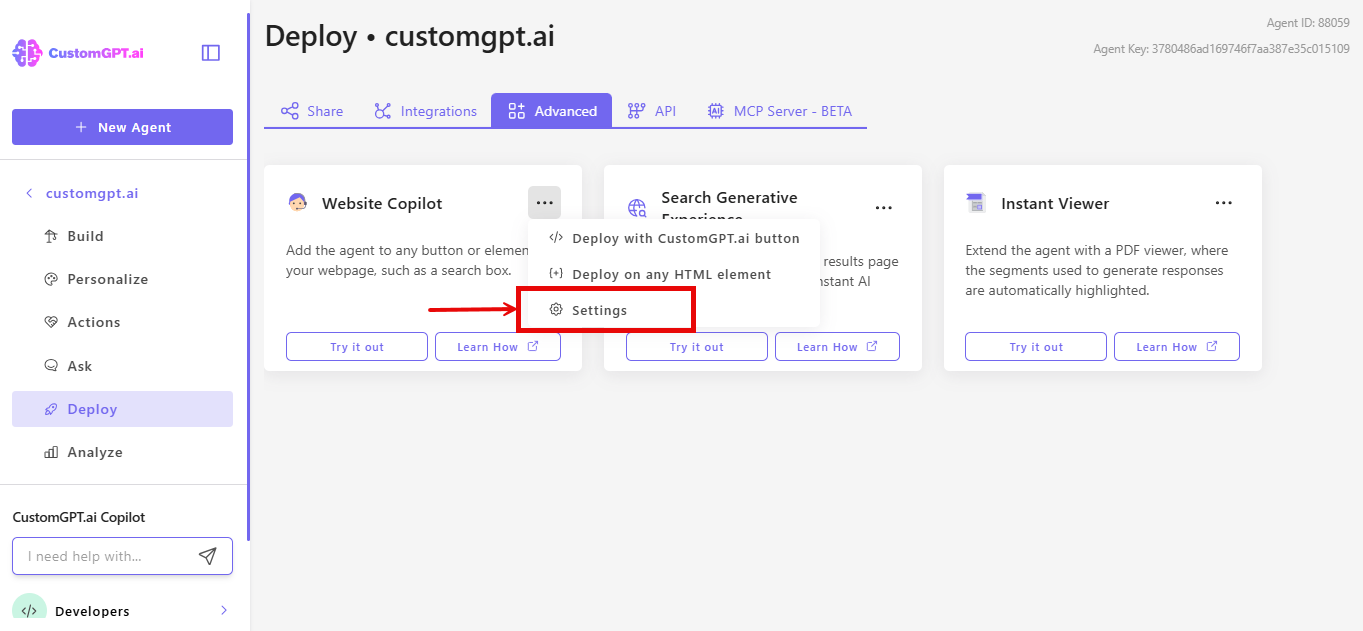Click the send icon in Copilot input
The image size is (1363, 631).
208,555
